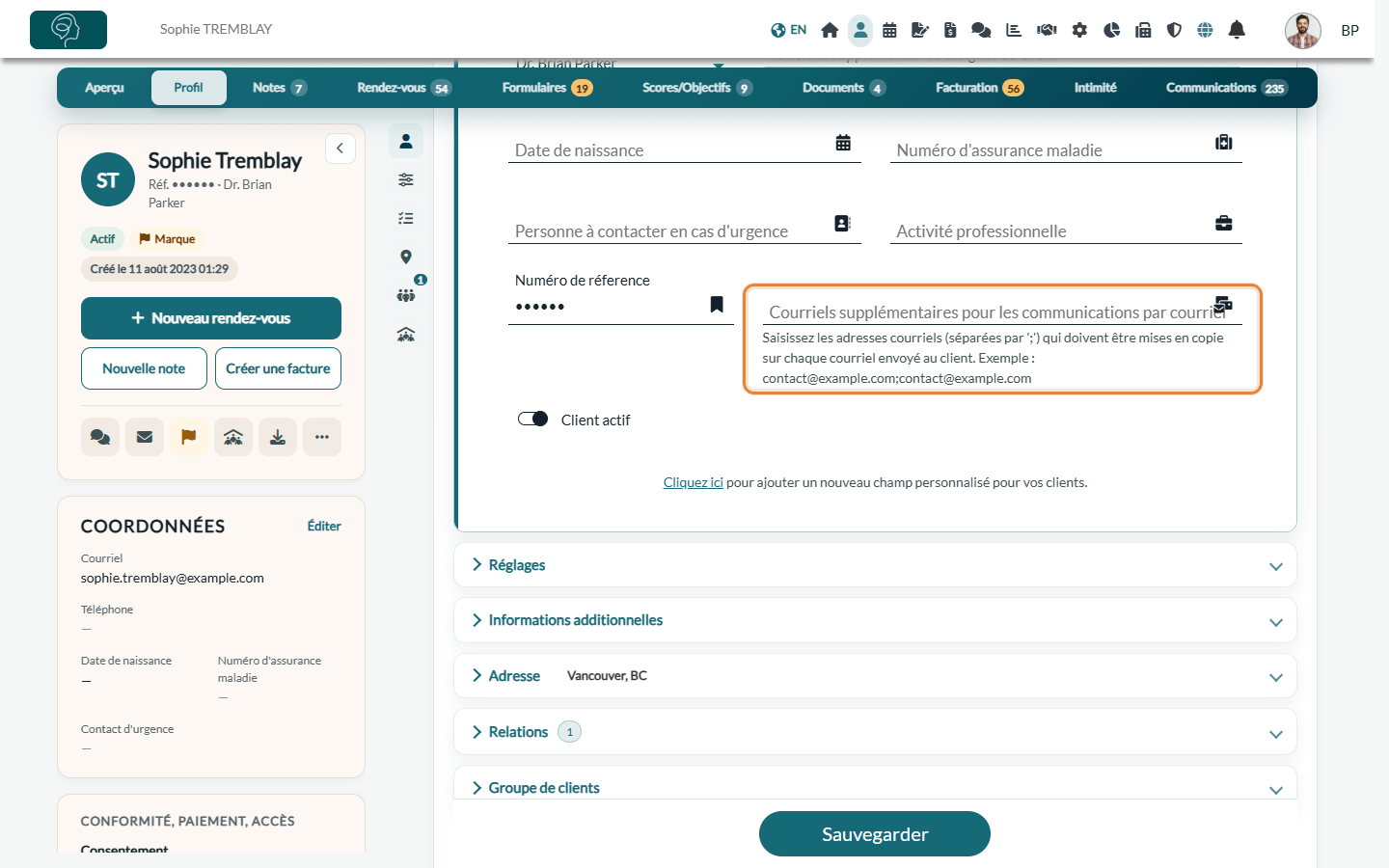This screenshot has width=1389, height=868.
Task: Expand the Réglages section
Action: [875, 565]
